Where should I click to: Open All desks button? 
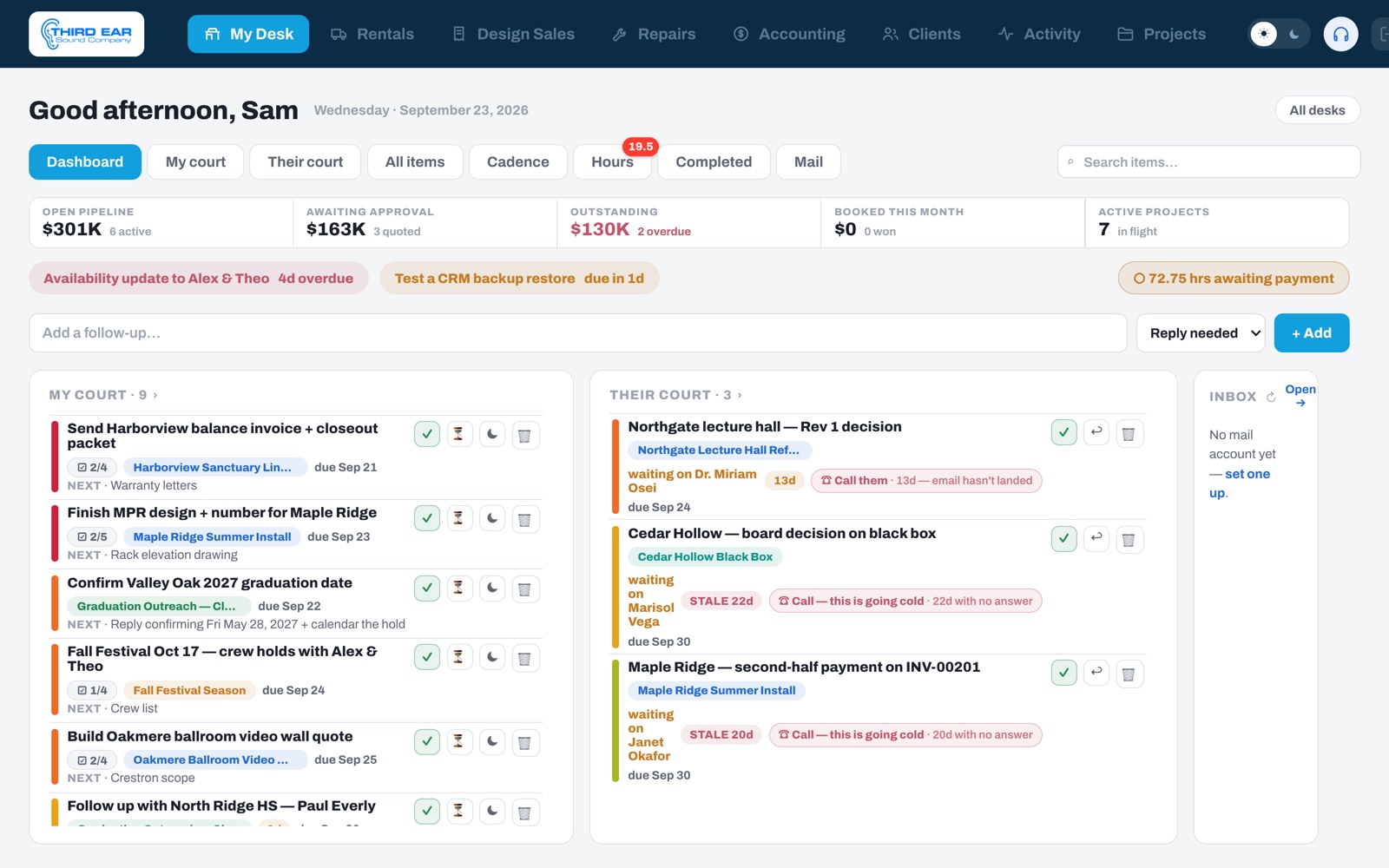point(1317,110)
